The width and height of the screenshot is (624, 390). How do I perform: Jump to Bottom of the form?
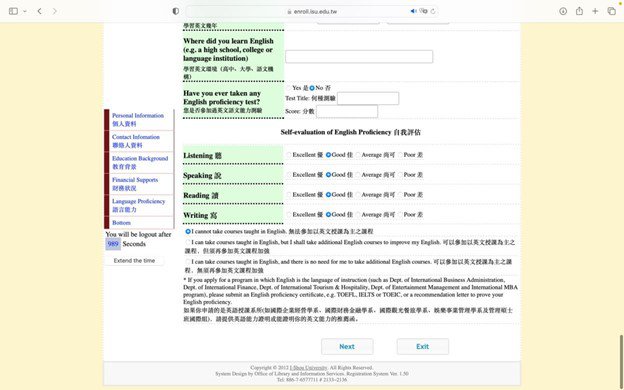[121, 223]
